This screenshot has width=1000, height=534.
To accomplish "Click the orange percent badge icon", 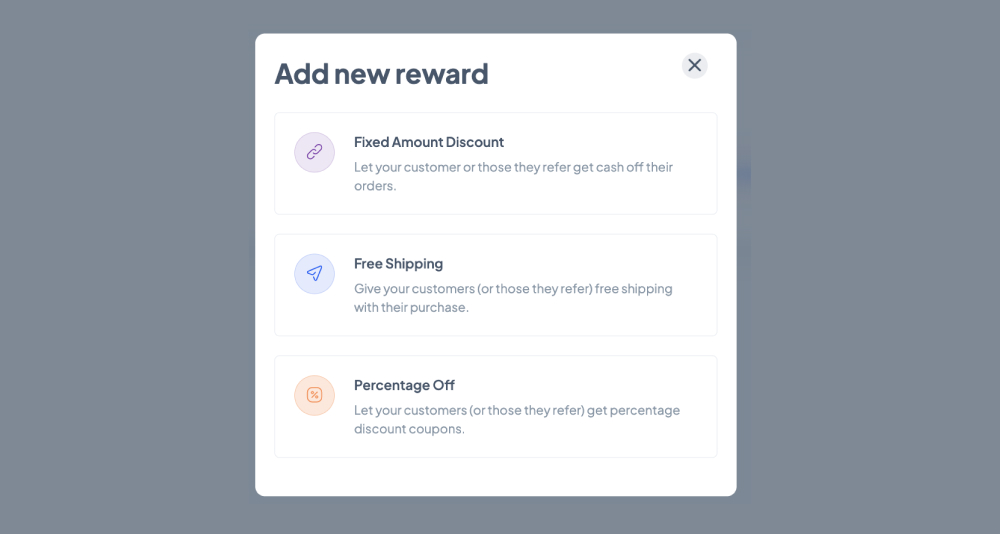I will tap(314, 395).
